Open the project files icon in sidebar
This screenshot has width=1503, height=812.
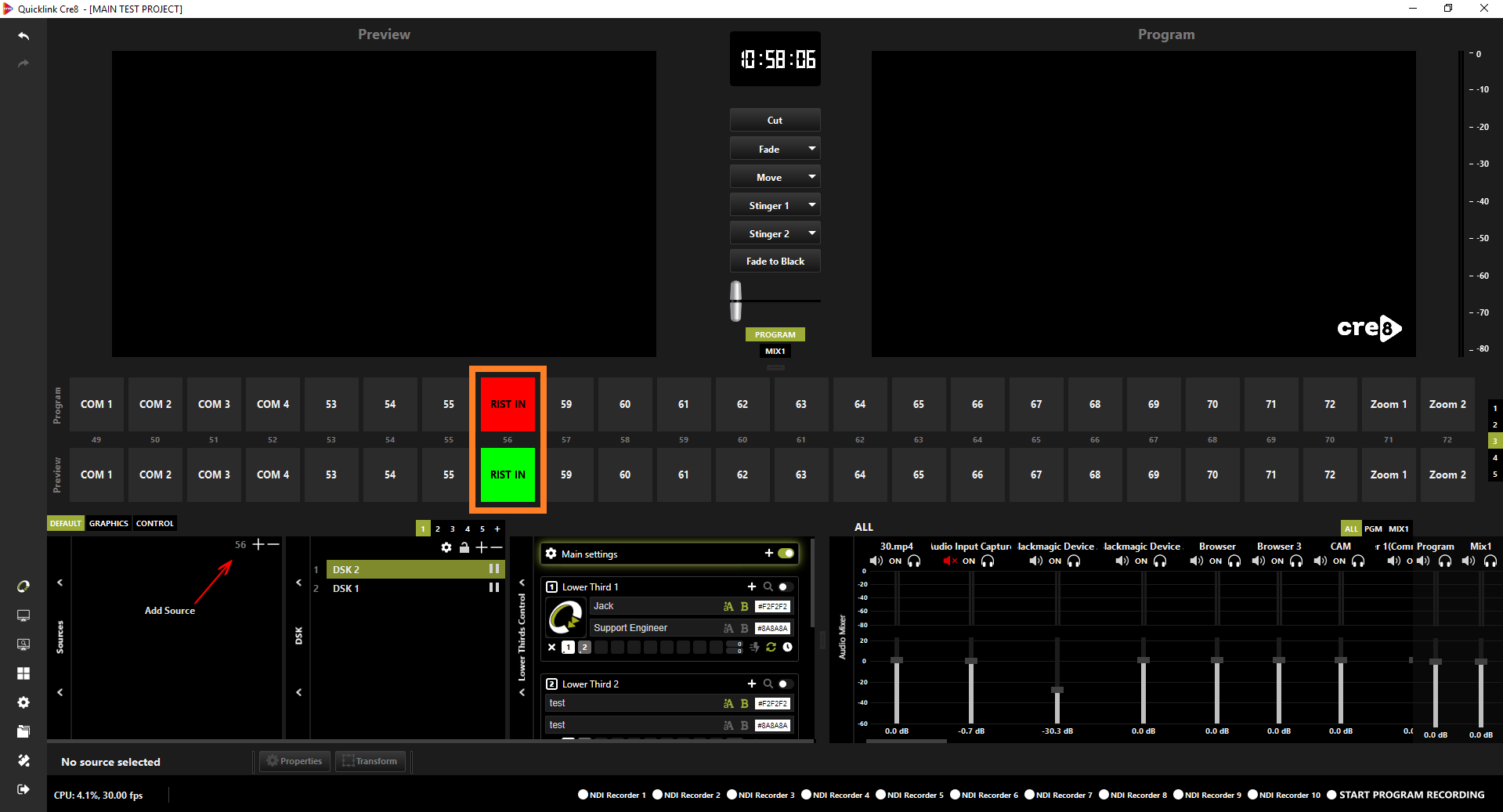click(x=23, y=731)
